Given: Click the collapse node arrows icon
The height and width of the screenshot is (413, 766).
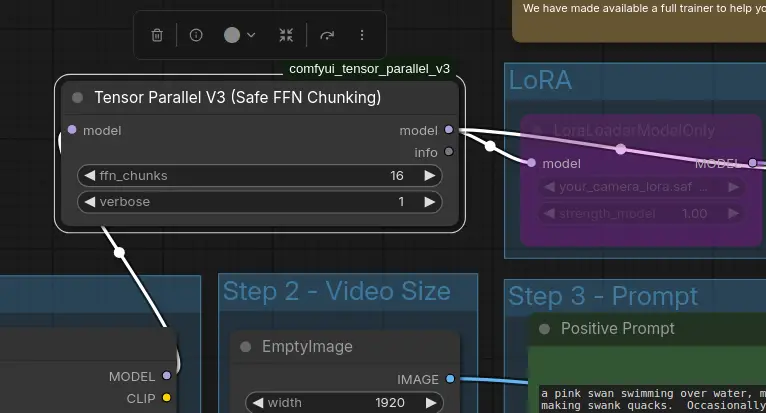Looking at the screenshot, I should point(286,35).
